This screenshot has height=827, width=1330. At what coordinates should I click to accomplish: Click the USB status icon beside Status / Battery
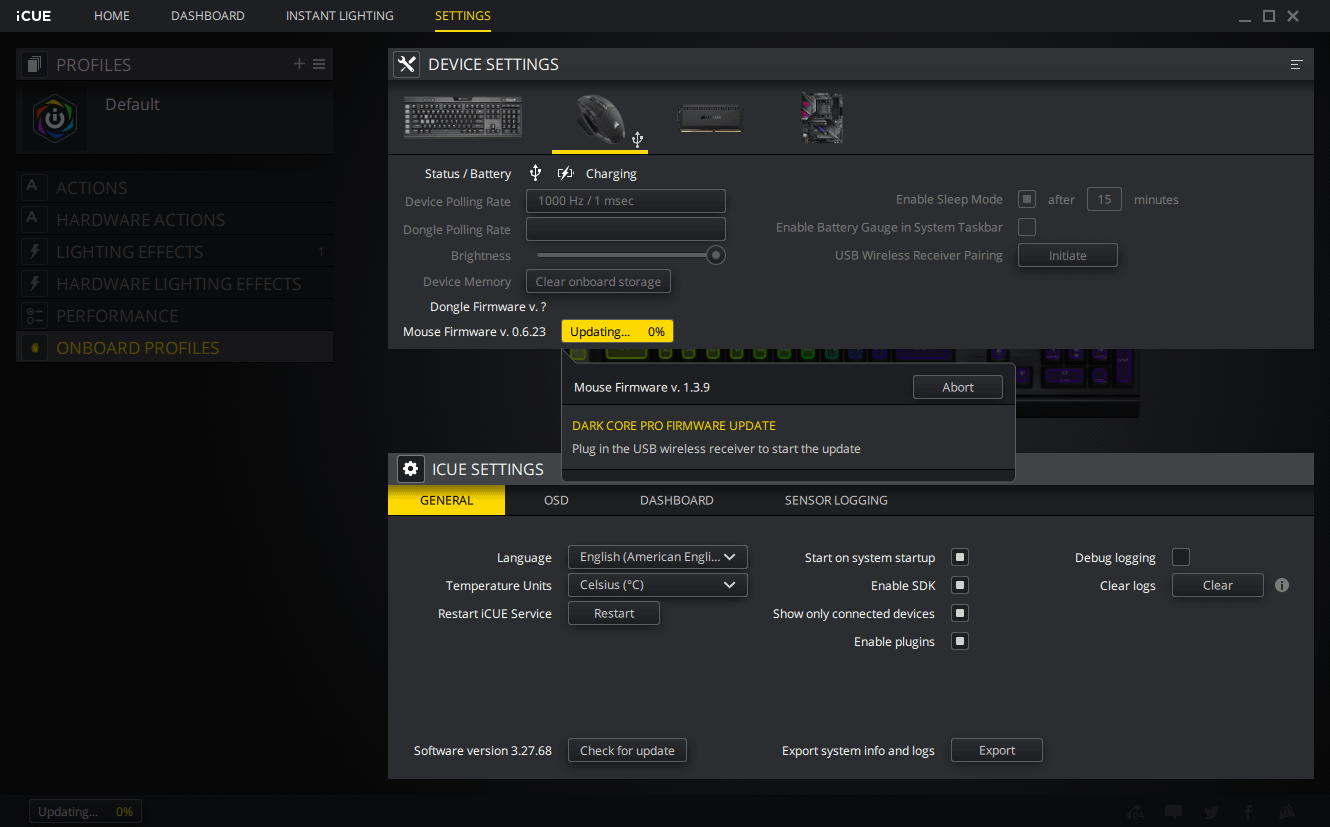536,173
